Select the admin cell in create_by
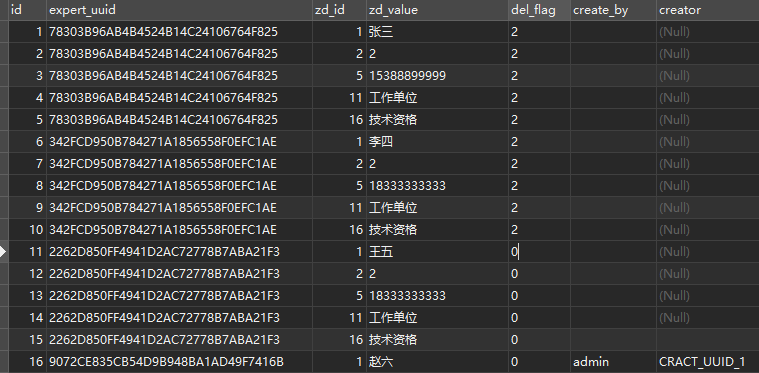Screen dimensions: 759x373 (x=613, y=361)
